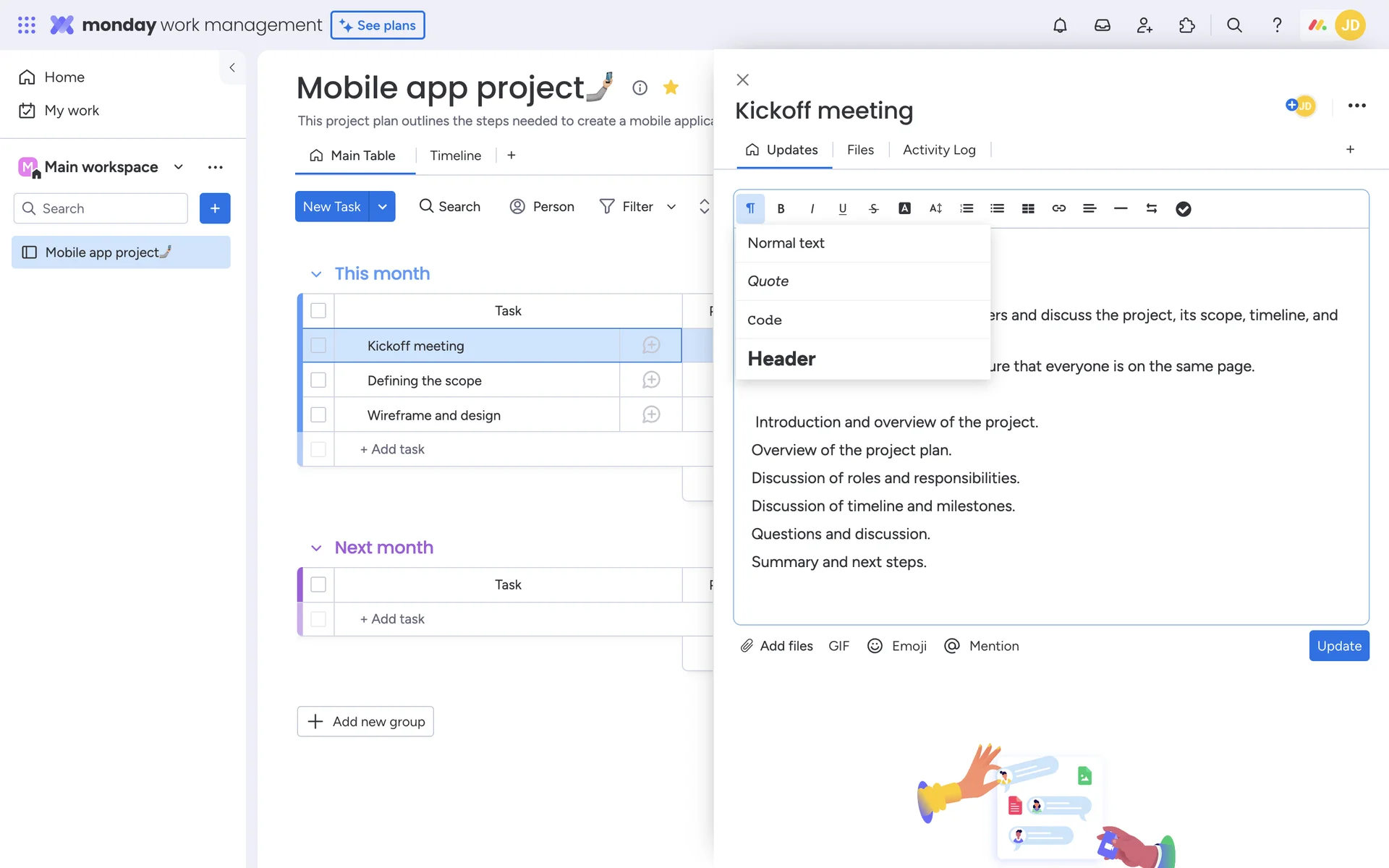Check the Kickoff meeting row checkbox
The width and height of the screenshot is (1389, 868).
click(318, 346)
